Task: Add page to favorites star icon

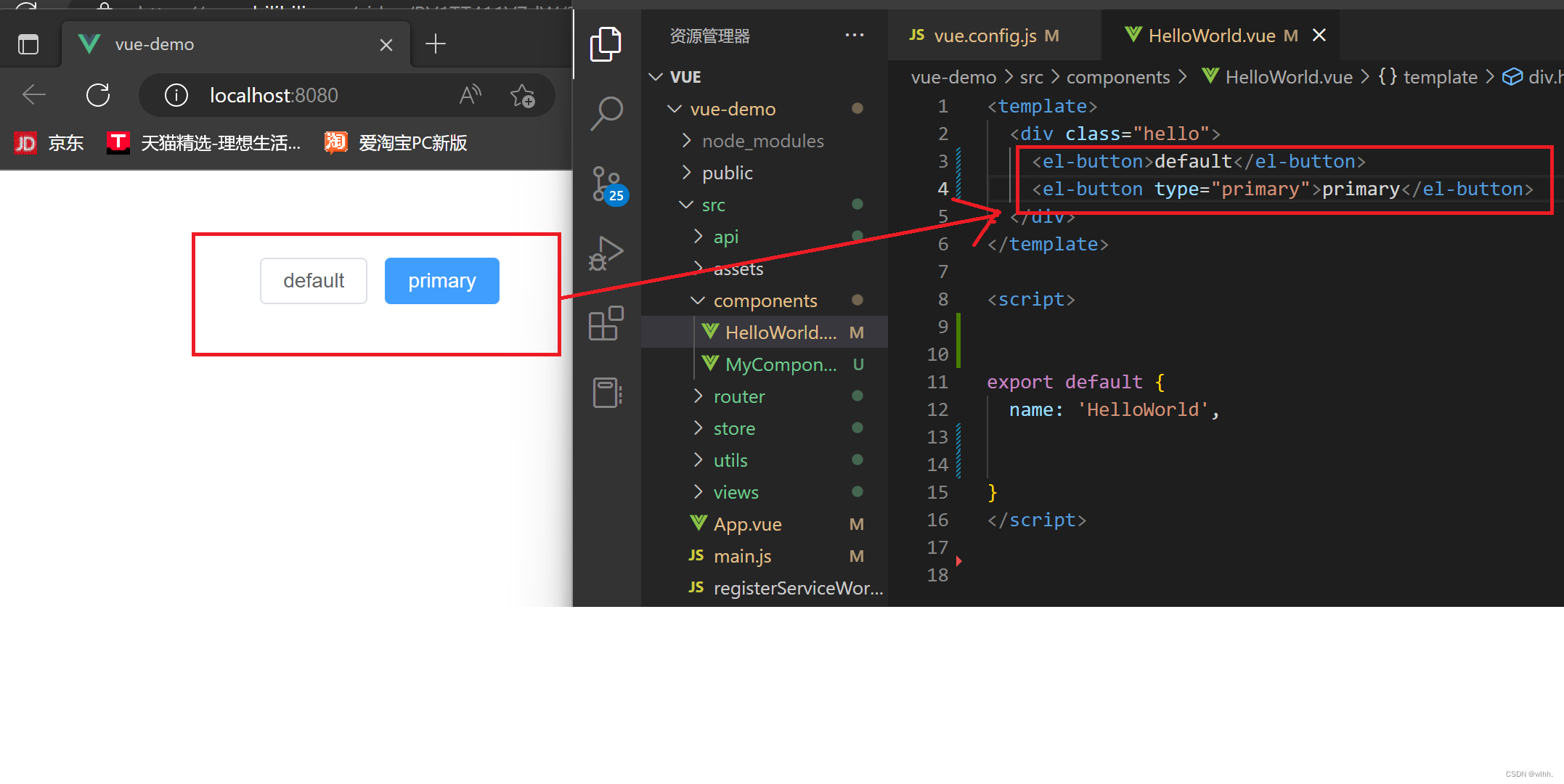Action: (x=522, y=95)
